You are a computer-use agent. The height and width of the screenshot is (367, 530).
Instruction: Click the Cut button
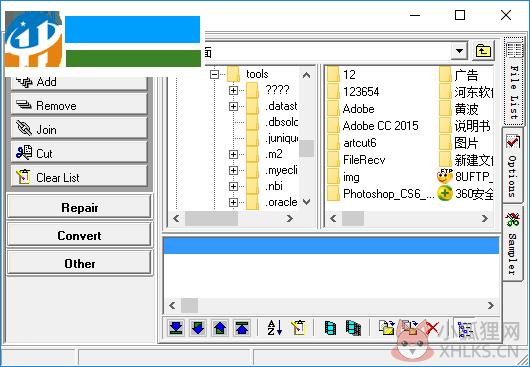(x=79, y=153)
